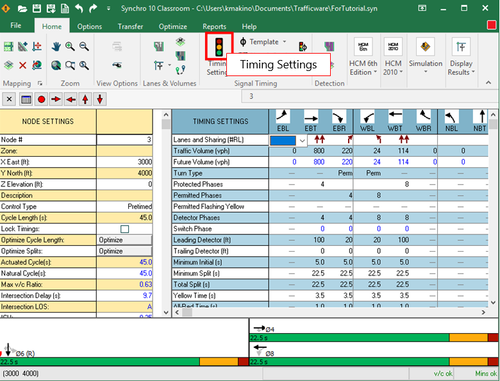Open the Help tab
500x381 pixels.
[249, 26]
